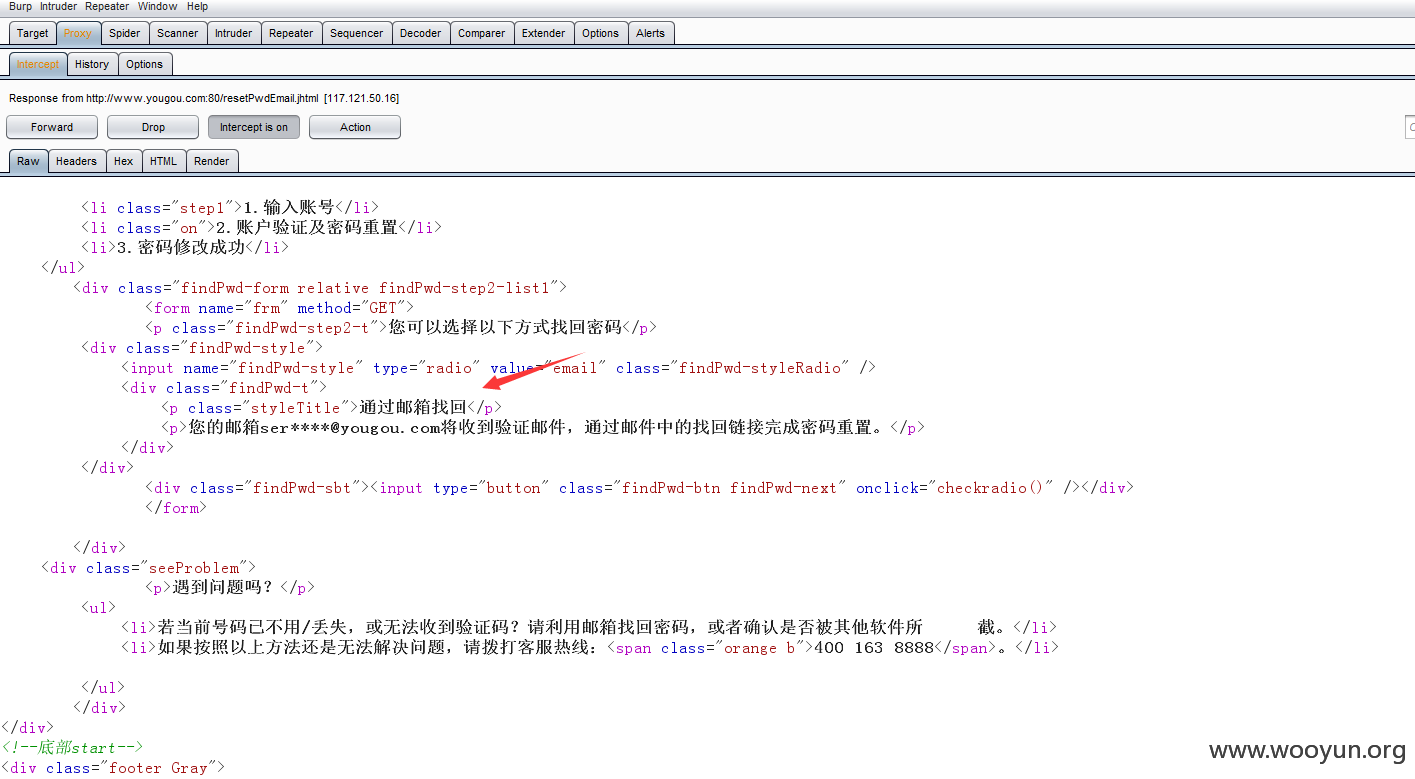Select the Render view tab
The image size is (1415, 779).
click(212, 161)
